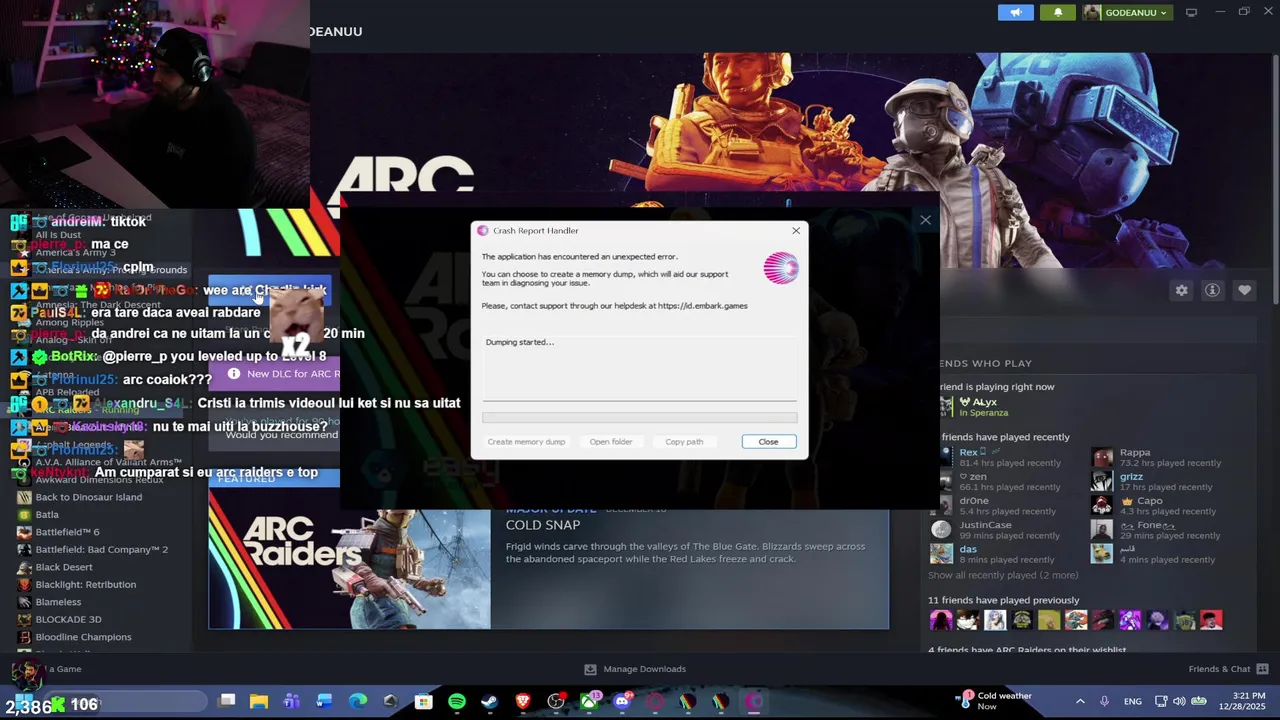The height and width of the screenshot is (720, 1280).
Task: Click Open folder button
Action: 611,442
